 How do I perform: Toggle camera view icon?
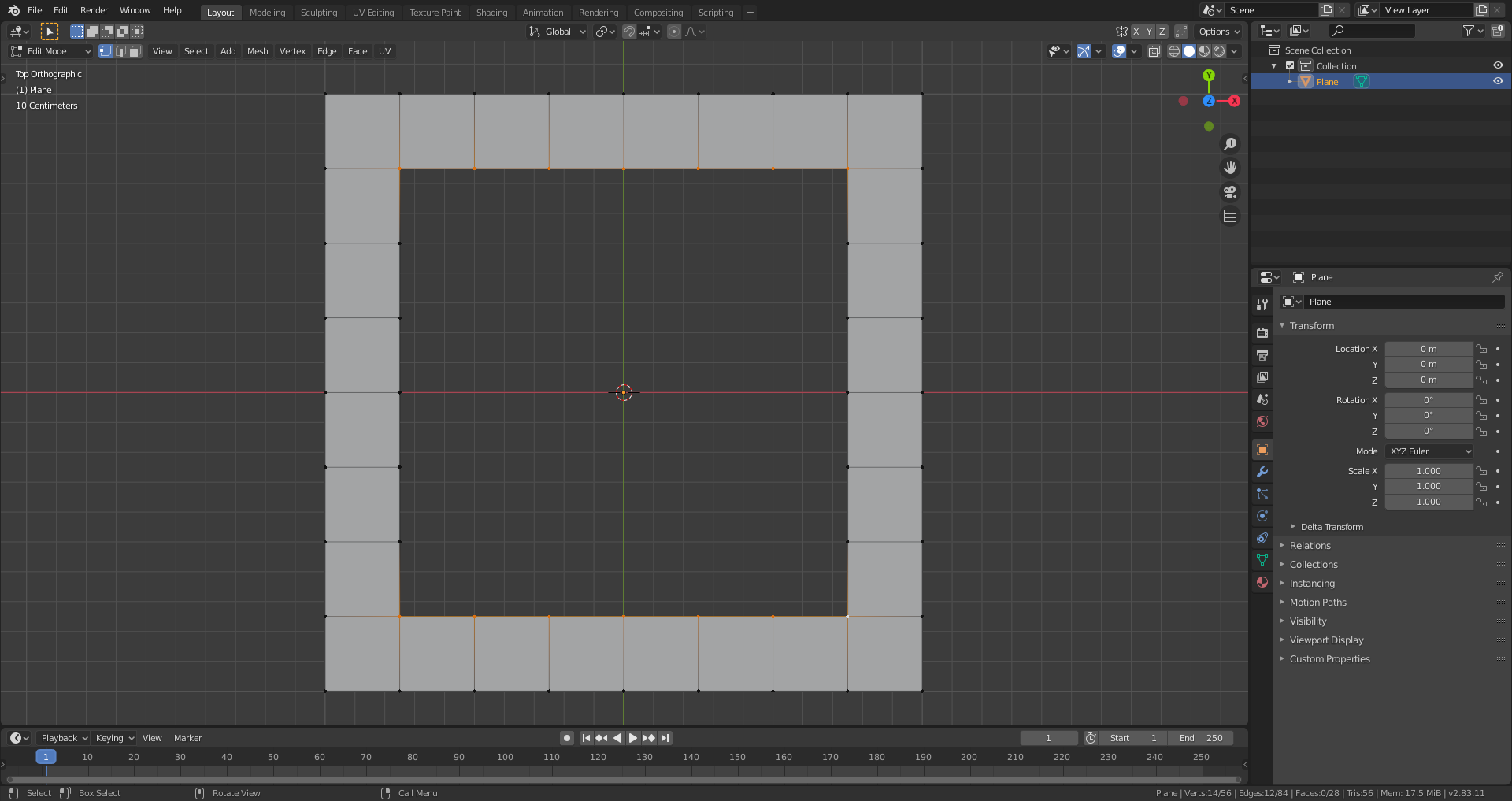[x=1230, y=192]
